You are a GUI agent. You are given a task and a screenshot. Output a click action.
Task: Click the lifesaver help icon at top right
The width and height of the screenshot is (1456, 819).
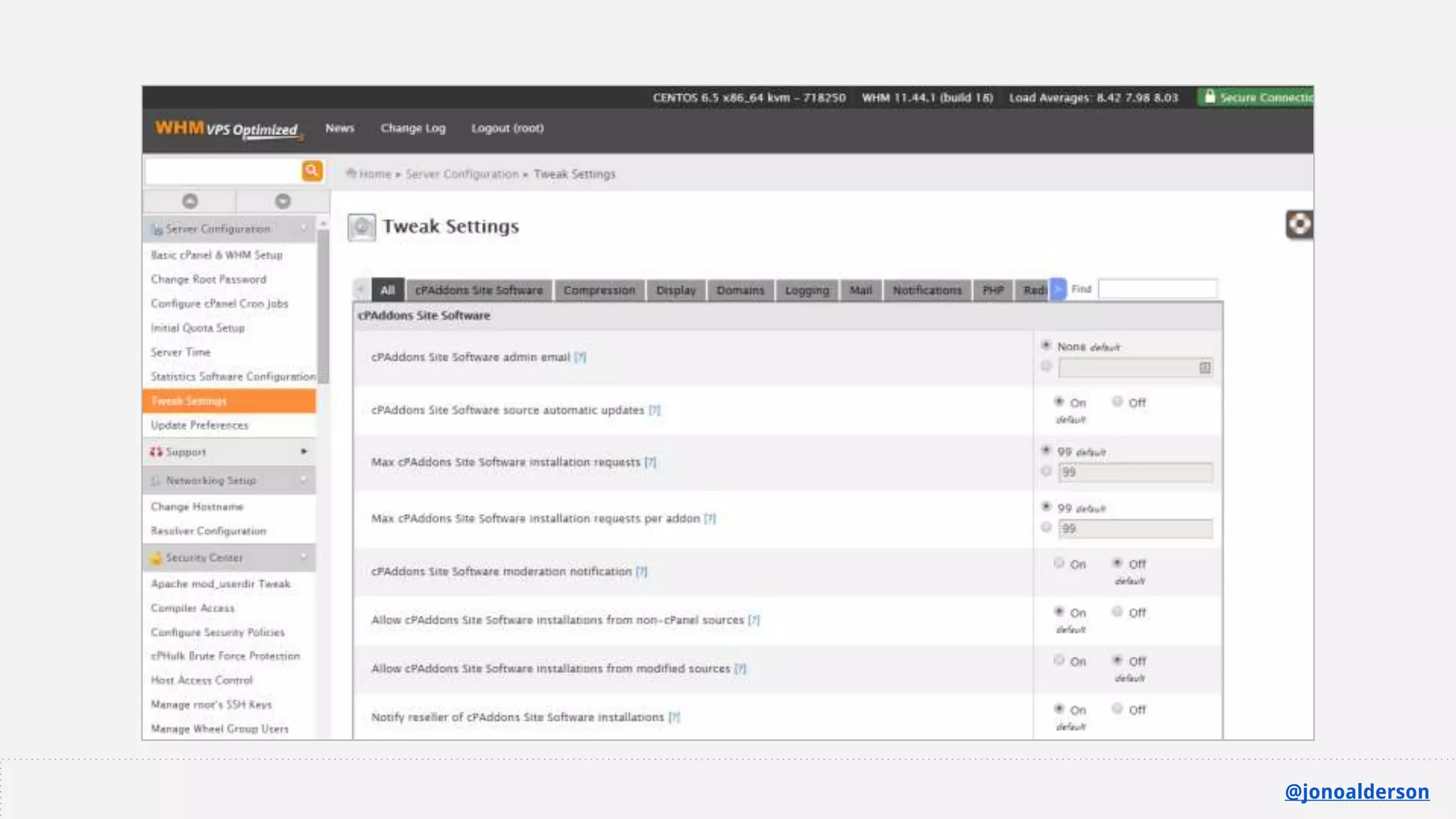point(1299,225)
